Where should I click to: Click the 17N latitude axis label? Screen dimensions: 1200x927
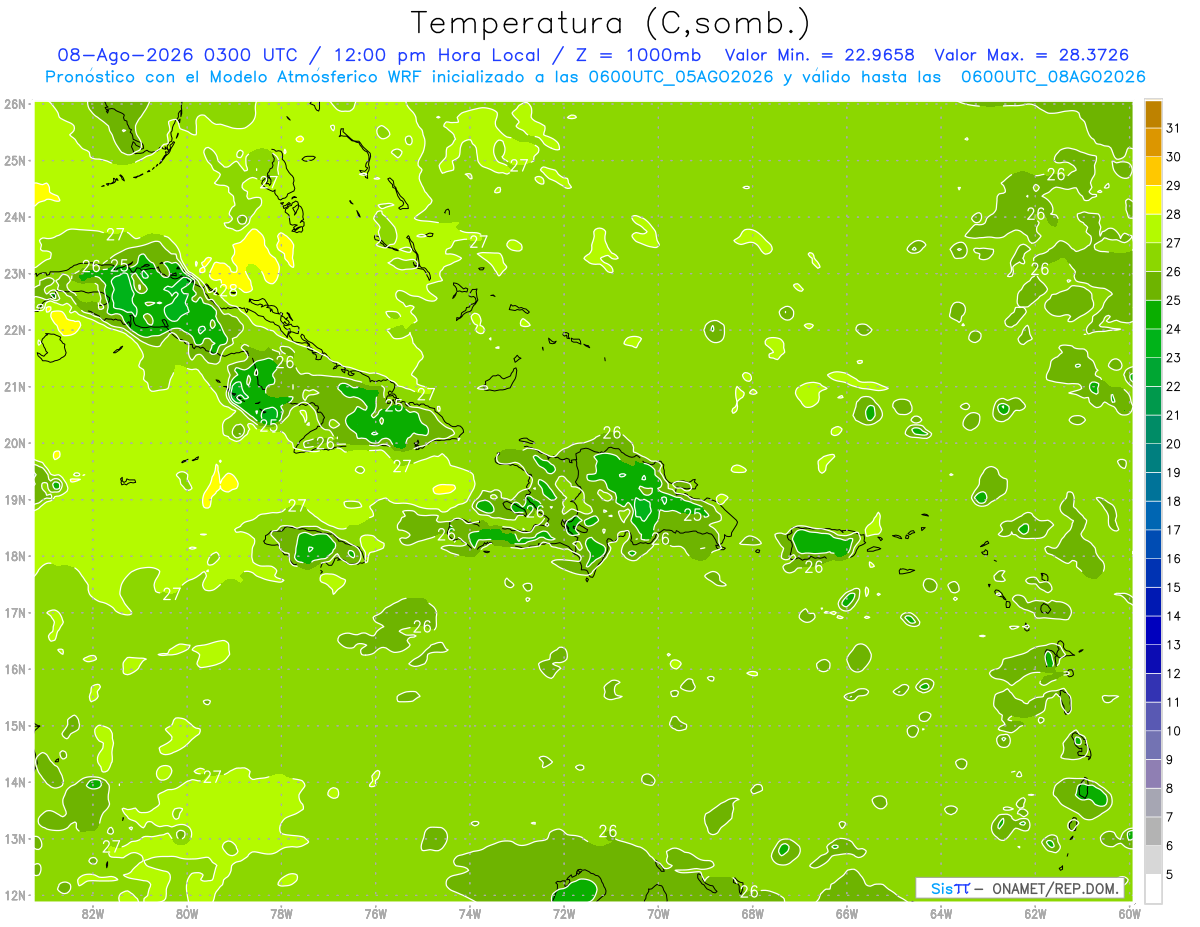pyautogui.click(x=15, y=612)
